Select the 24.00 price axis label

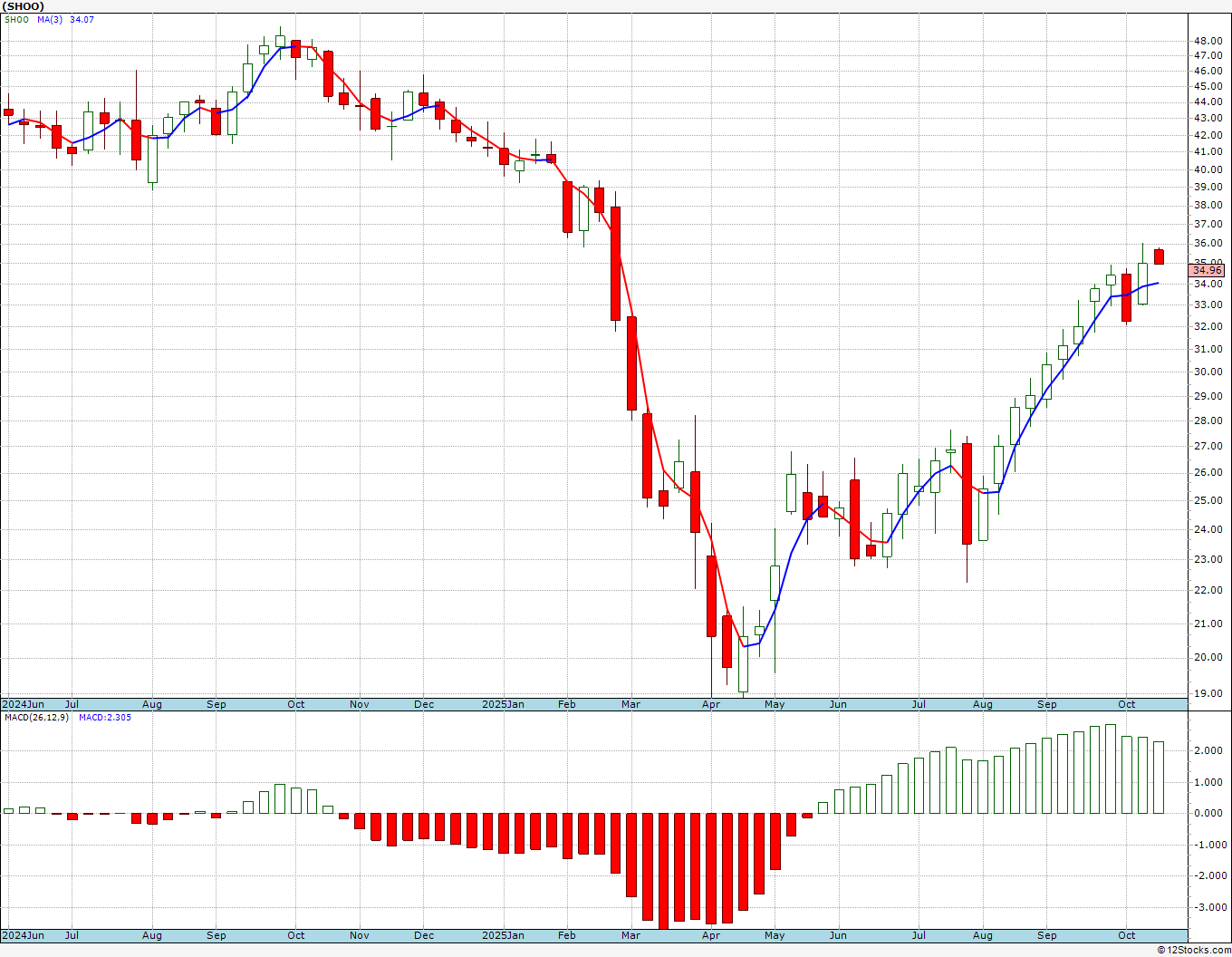(1208, 529)
